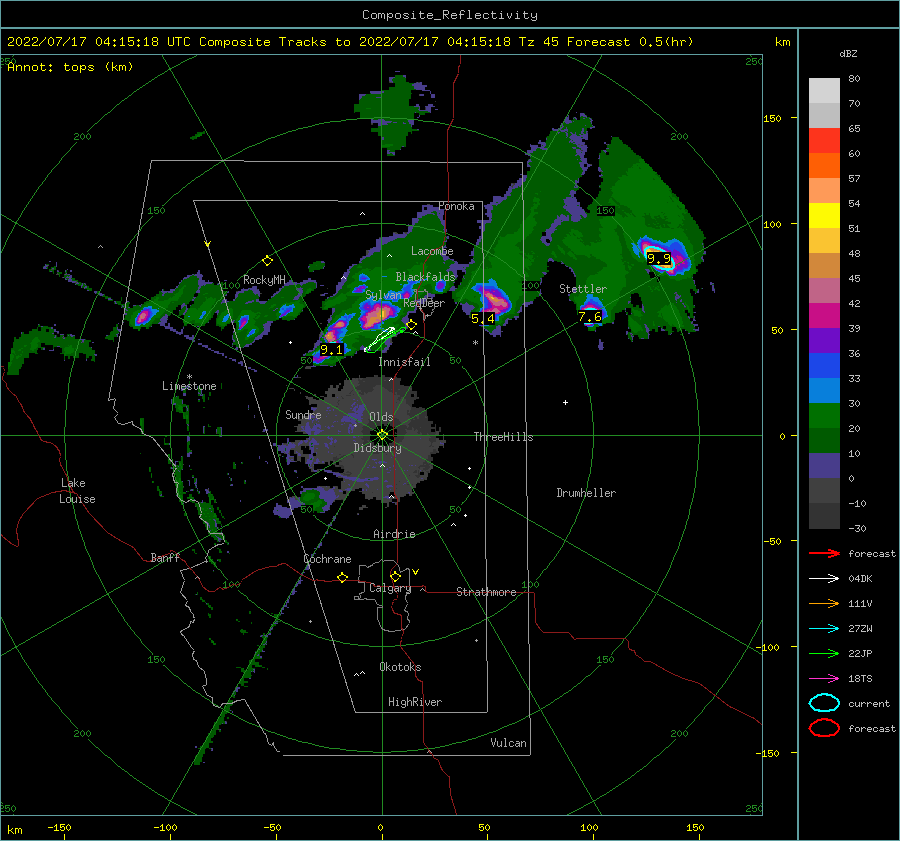
Task: Pick the blue 33-36 dBZ color swatch
Action: pyautogui.click(x=824, y=366)
